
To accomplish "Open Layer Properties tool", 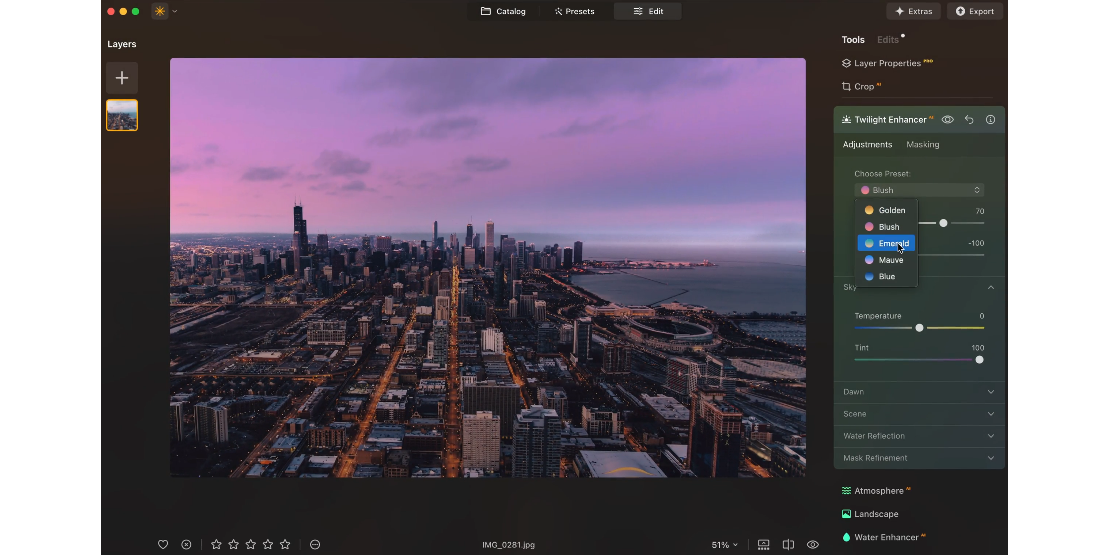I will 886,63.
